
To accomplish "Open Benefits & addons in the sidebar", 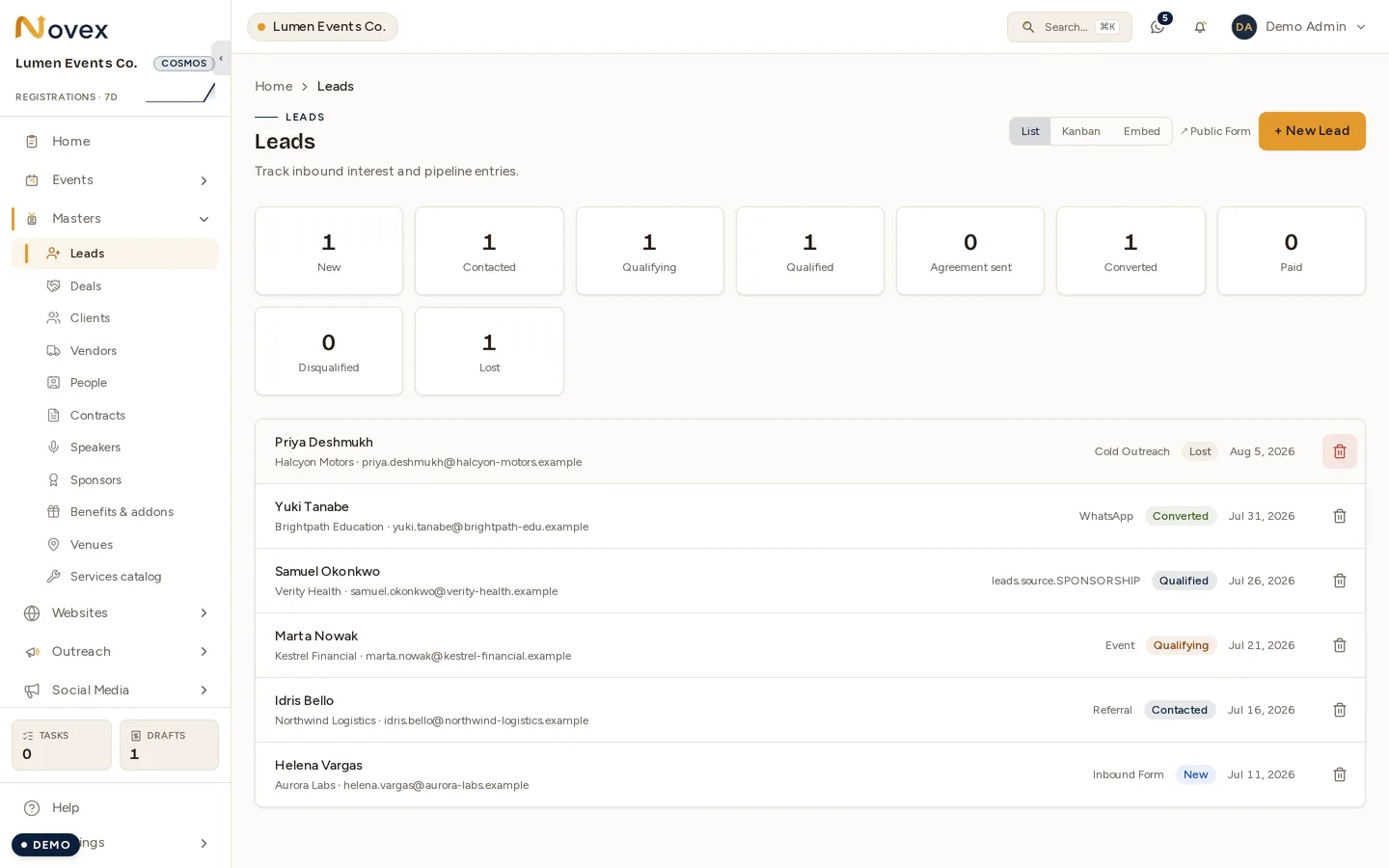I will tap(116, 512).
